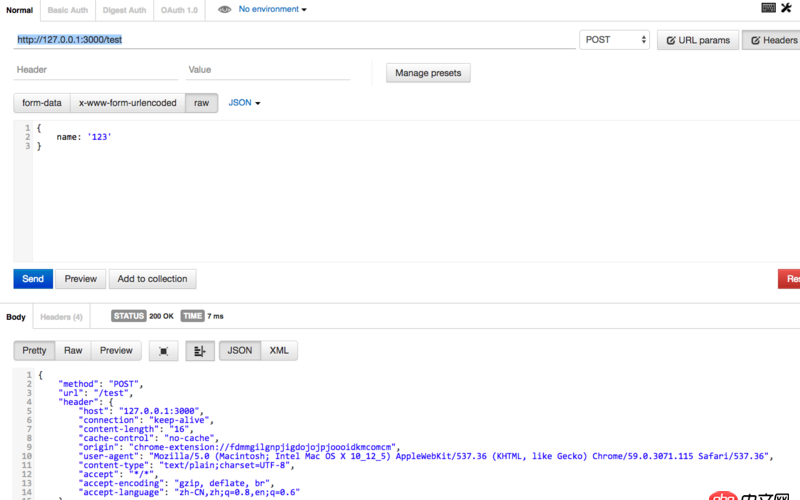Click Manage presets button
The width and height of the screenshot is (800, 500).
(428, 73)
